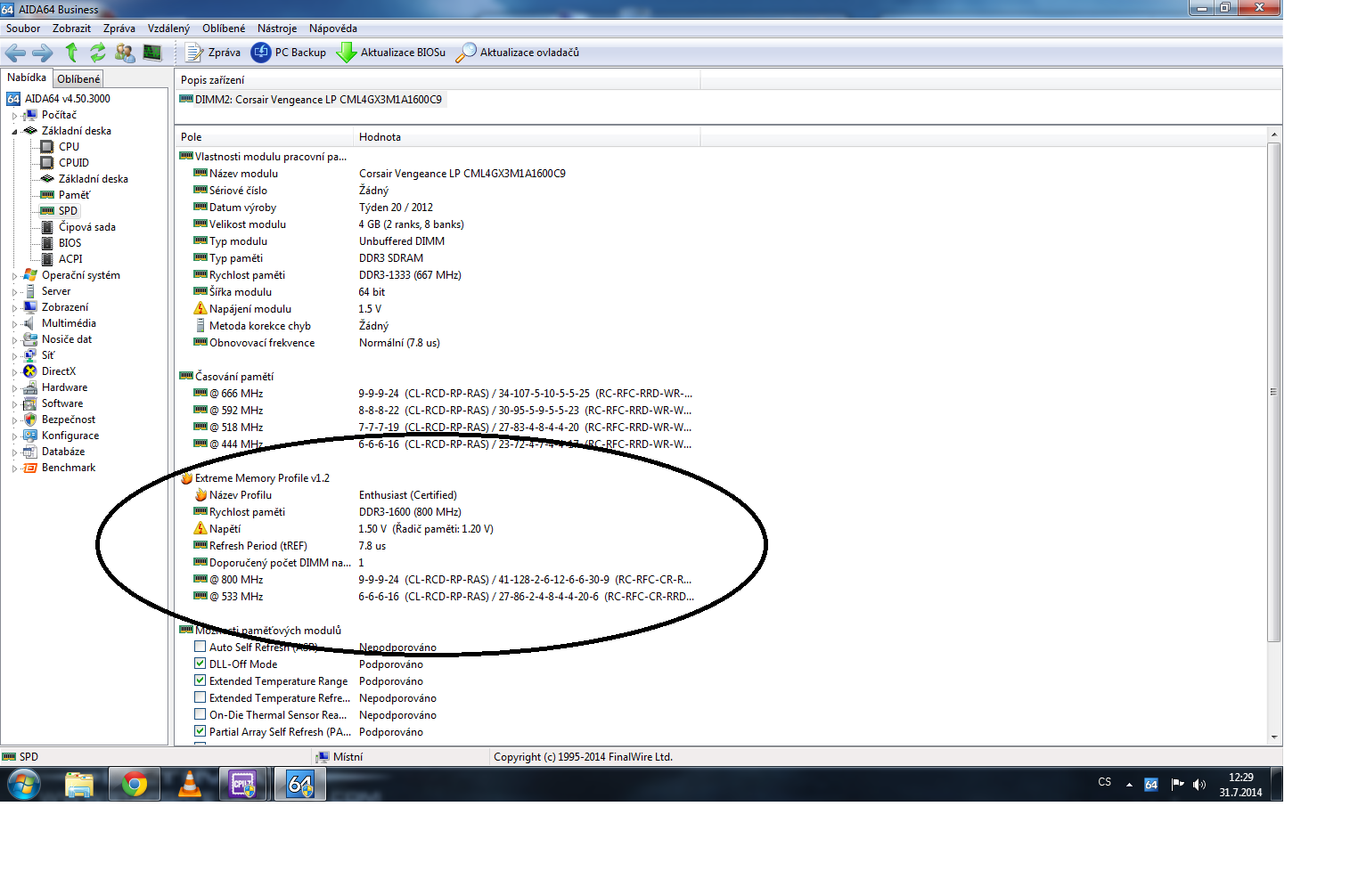The height and width of the screenshot is (896, 1358).
Task: Open the Paměť memory icon in tree
Action: (47, 195)
